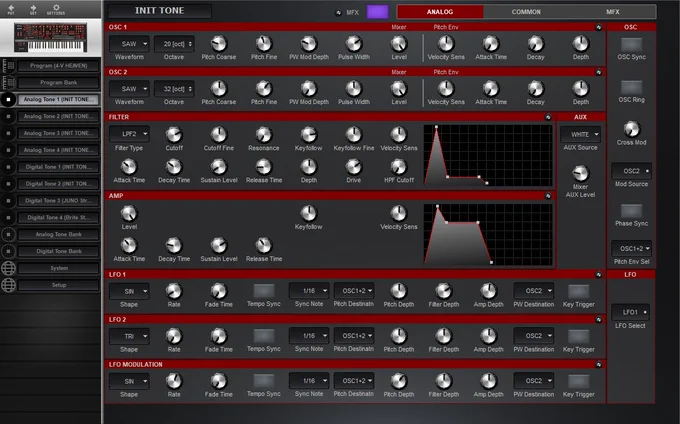Toggle LFO Modulation Tempo Sync
This screenshot has width=680, height=424.
[x=264, y=381]
